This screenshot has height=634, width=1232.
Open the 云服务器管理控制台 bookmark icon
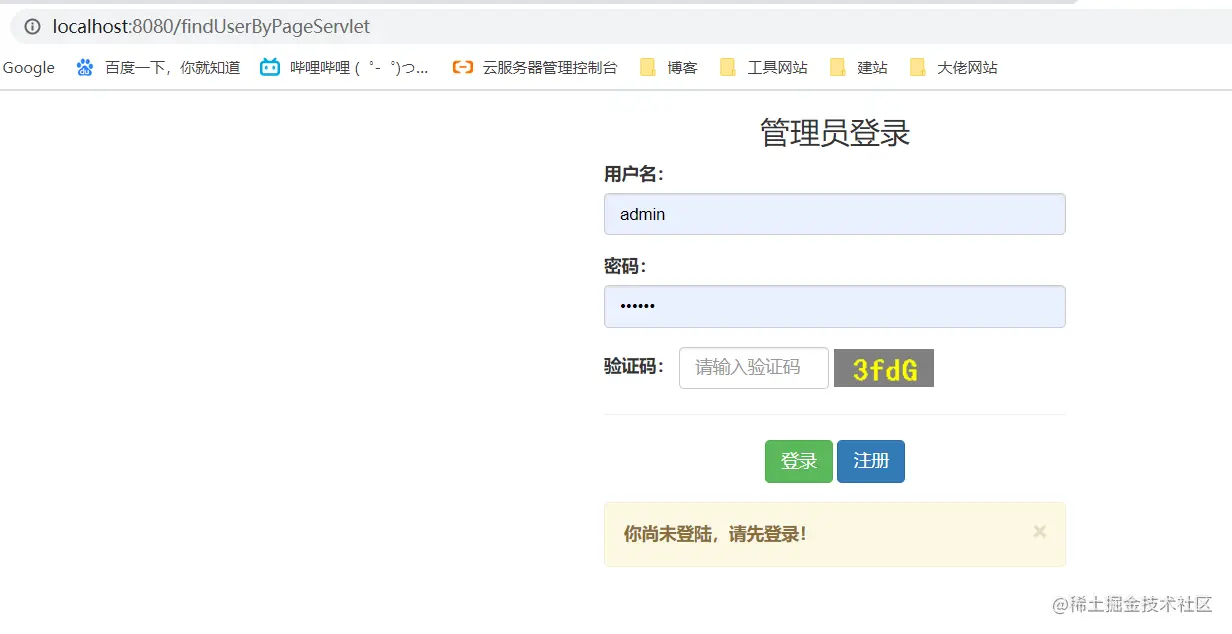(462, 68)
